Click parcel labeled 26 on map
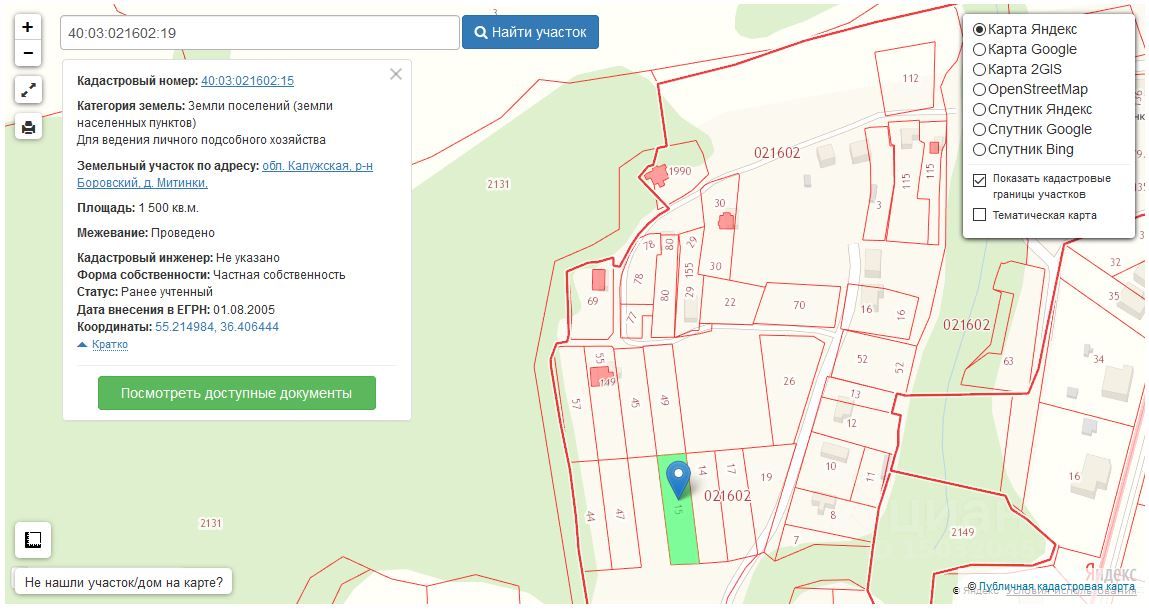Image resolution: width=1149 pixels, height=610 pixels. pyautogui.click(x=789, y=381)
